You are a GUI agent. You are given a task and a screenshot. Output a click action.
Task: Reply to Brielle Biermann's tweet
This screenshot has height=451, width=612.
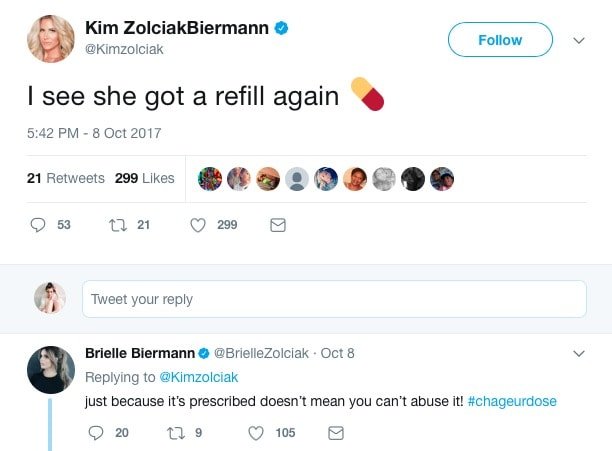coord(96,432)
